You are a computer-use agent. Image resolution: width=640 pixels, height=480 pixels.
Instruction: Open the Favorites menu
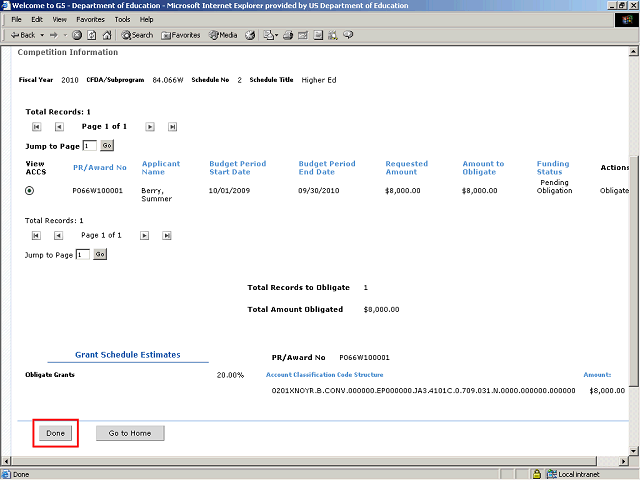click(x=90, y=19)
